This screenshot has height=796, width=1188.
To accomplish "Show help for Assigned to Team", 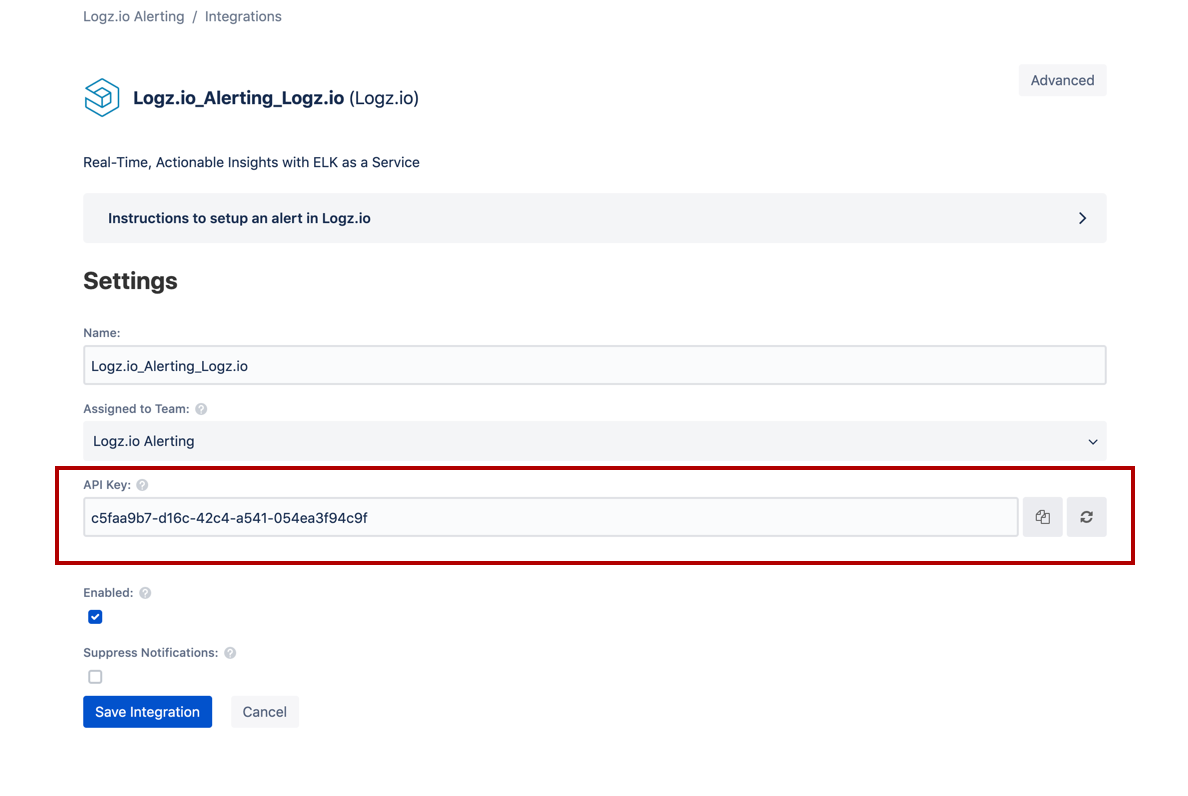I will click(201, 409).
